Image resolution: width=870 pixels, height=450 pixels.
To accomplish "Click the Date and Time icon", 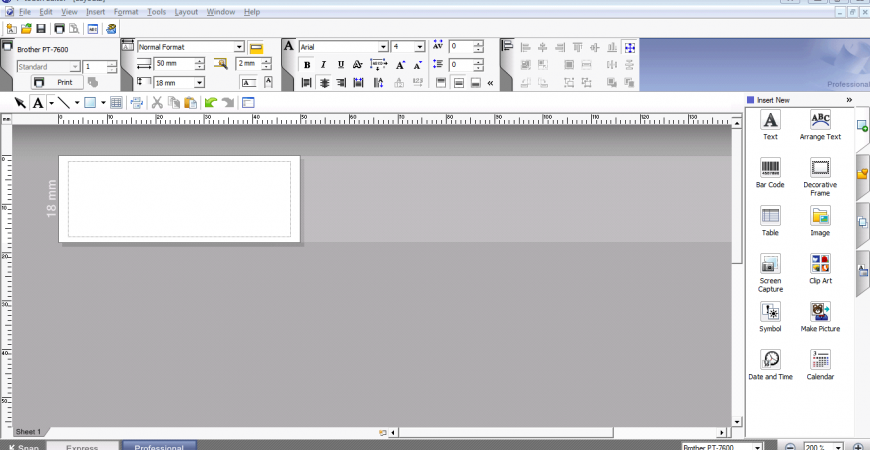I will pos(770,360).
